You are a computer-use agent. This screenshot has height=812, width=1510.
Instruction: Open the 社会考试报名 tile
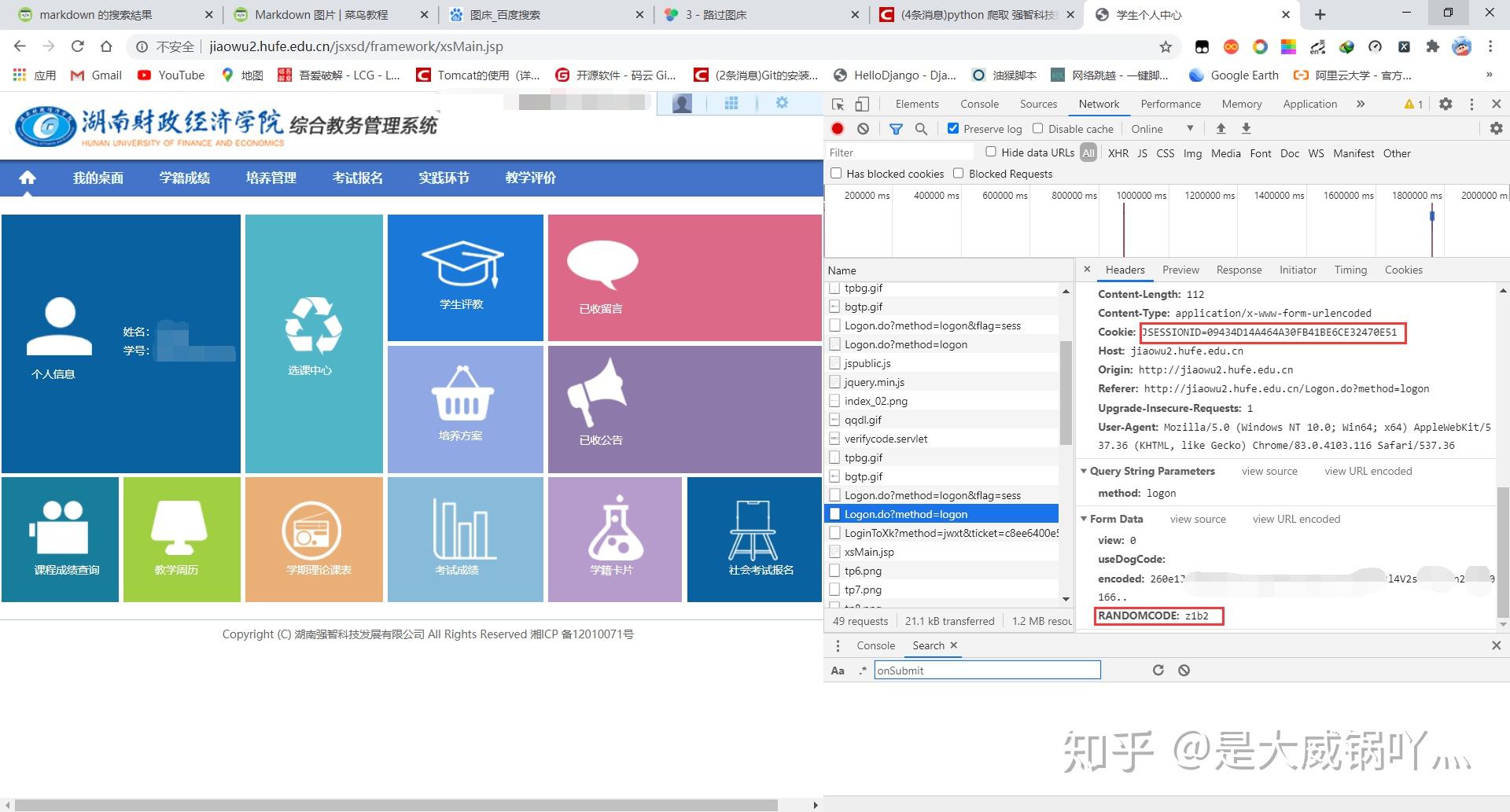pyautogui.click(x=754, y=539)
